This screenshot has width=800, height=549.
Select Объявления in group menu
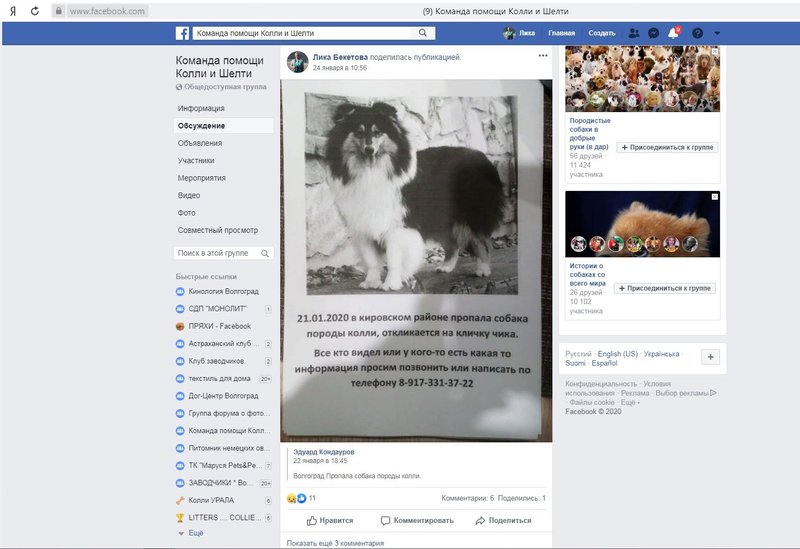coord(200,143)
